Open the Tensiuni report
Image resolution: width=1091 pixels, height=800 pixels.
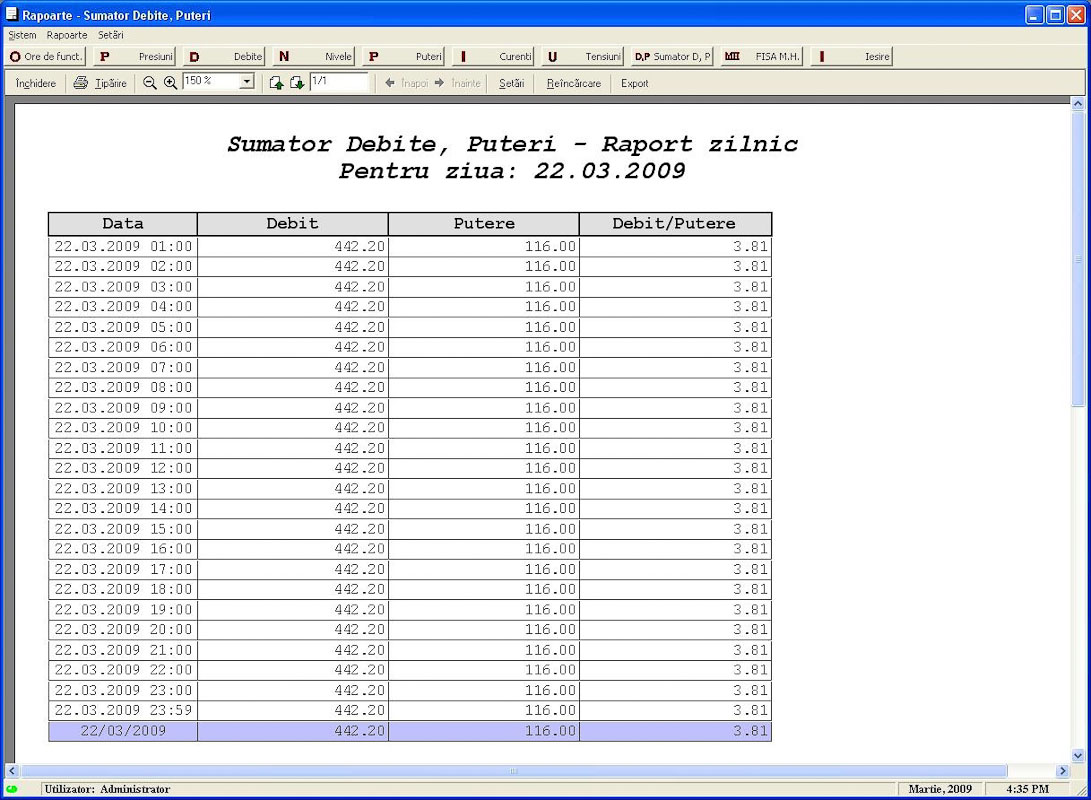tap(583, 57)
